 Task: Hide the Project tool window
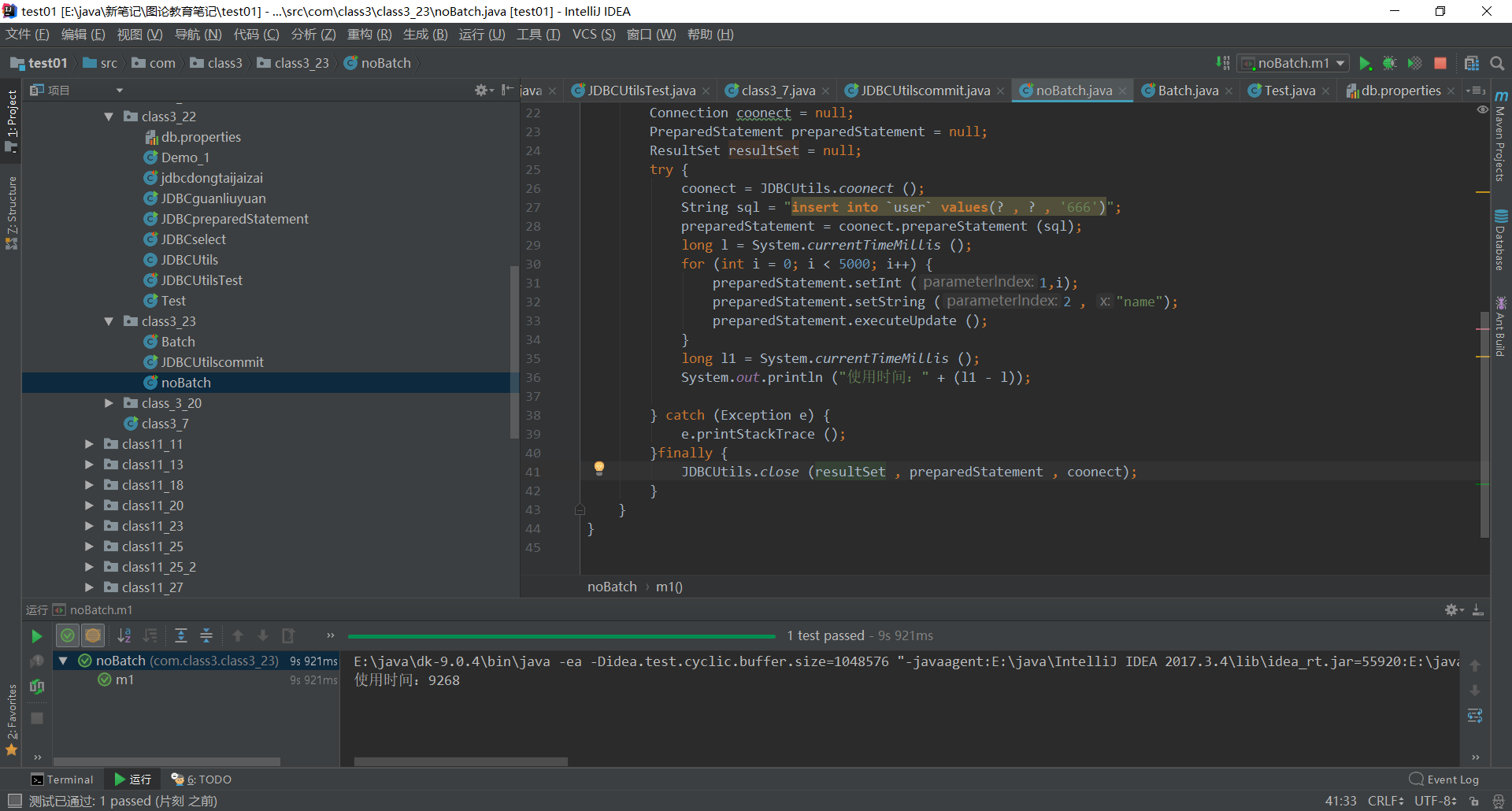[507, 91]
